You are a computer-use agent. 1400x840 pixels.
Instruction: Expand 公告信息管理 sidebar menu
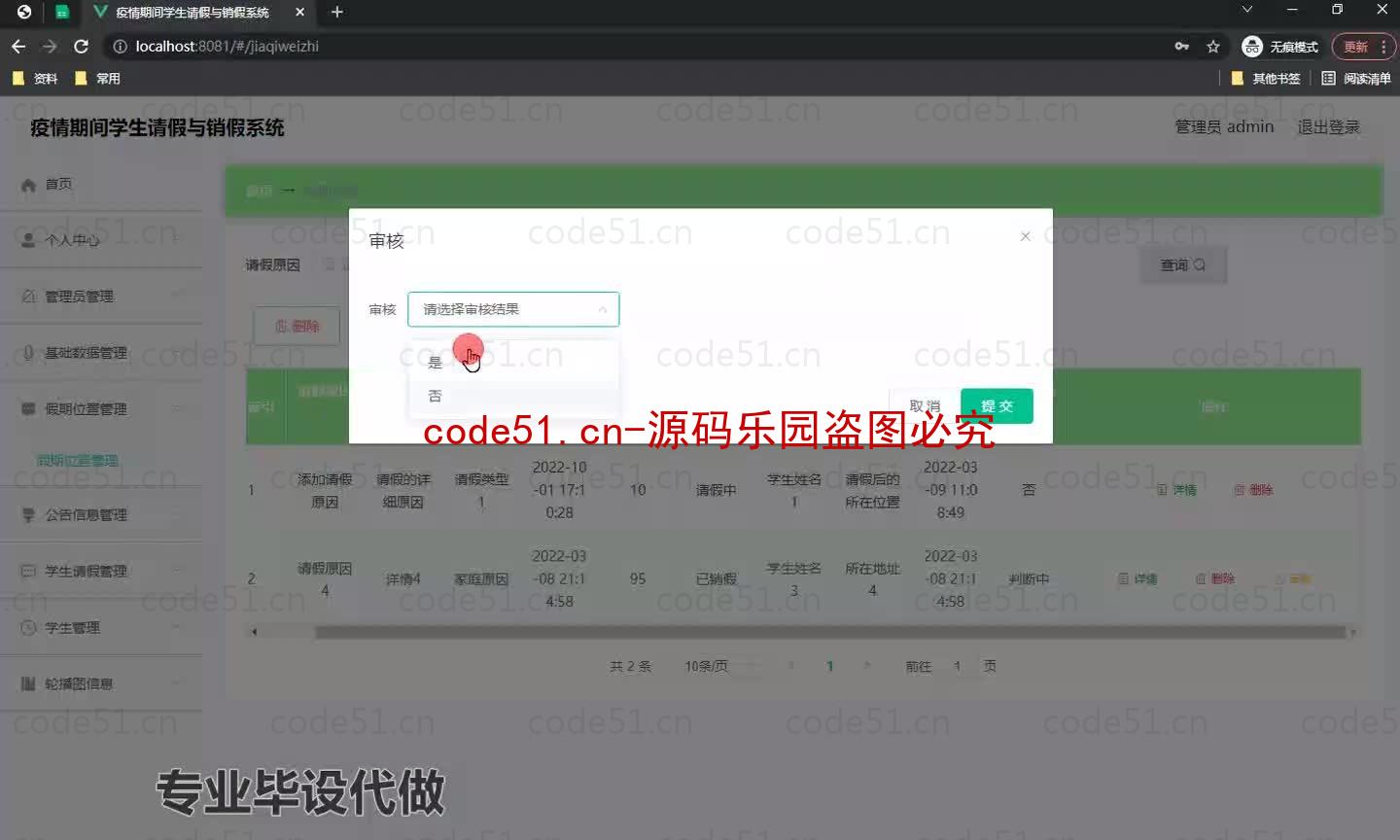pos(101,515)
